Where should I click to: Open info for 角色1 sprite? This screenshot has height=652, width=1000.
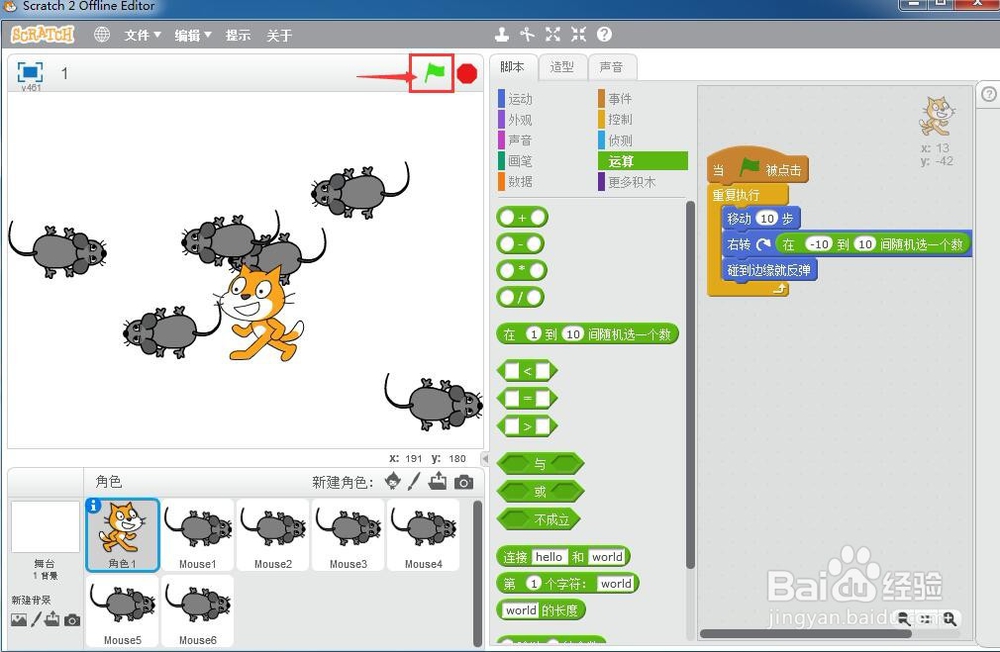(x=93, y=506)
